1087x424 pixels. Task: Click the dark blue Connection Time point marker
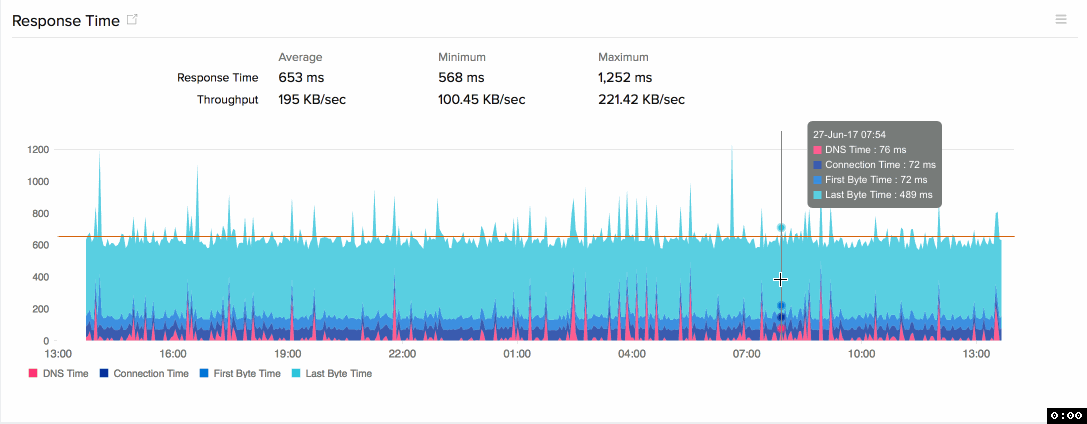point(781,317)
